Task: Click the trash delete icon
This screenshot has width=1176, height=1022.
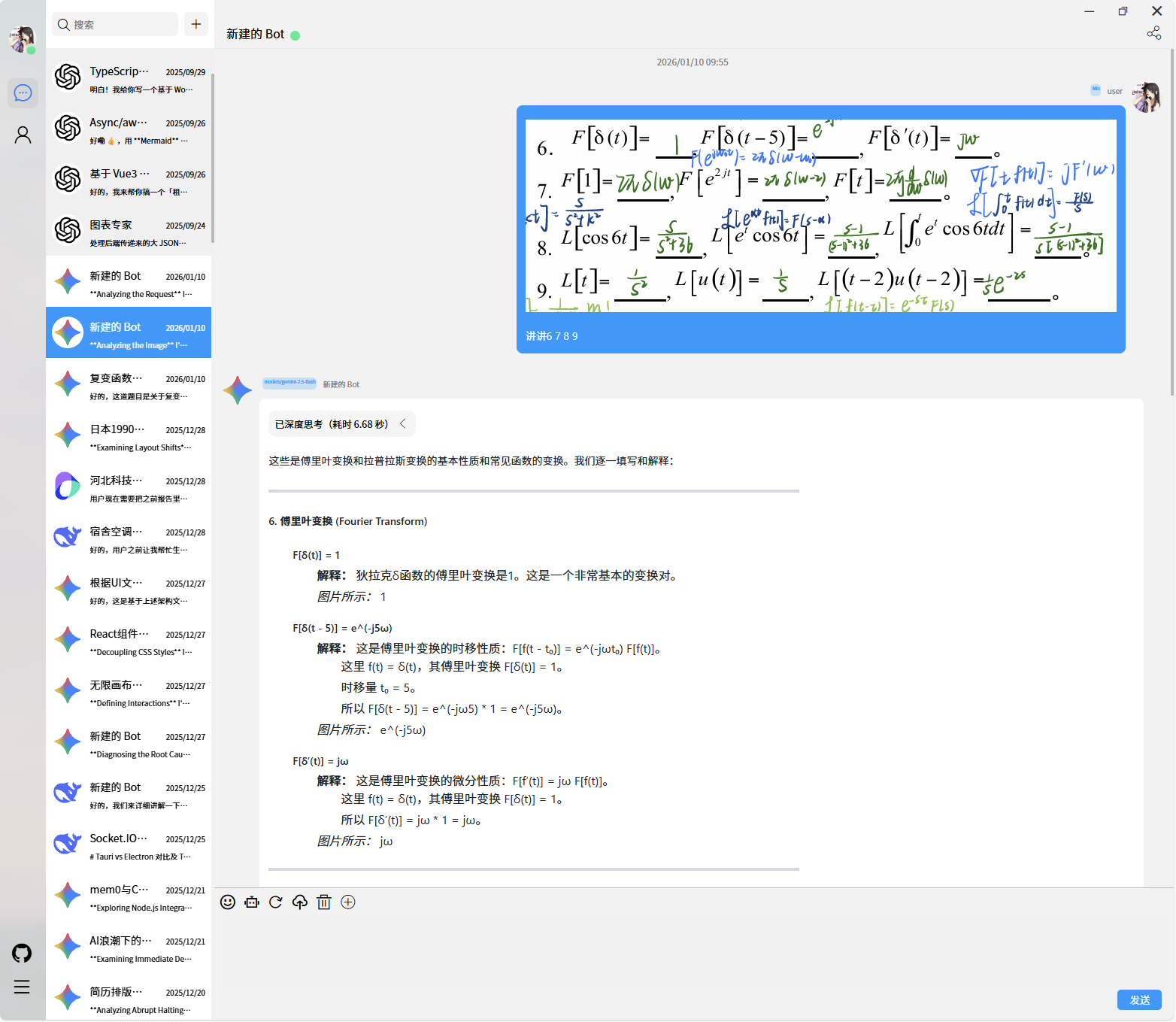Action: [x=324, y=902]
